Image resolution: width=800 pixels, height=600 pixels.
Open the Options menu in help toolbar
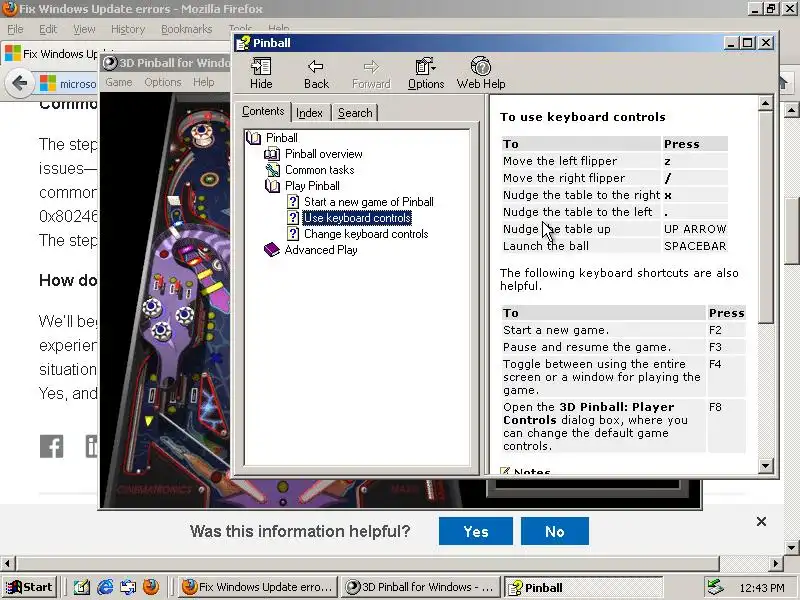[x=426, y=73]
